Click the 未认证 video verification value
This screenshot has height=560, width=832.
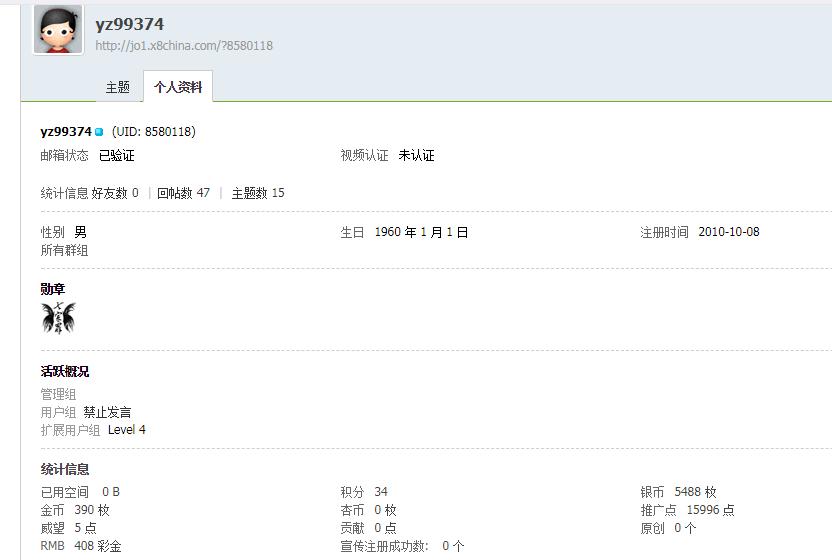(x=416, y=156)
